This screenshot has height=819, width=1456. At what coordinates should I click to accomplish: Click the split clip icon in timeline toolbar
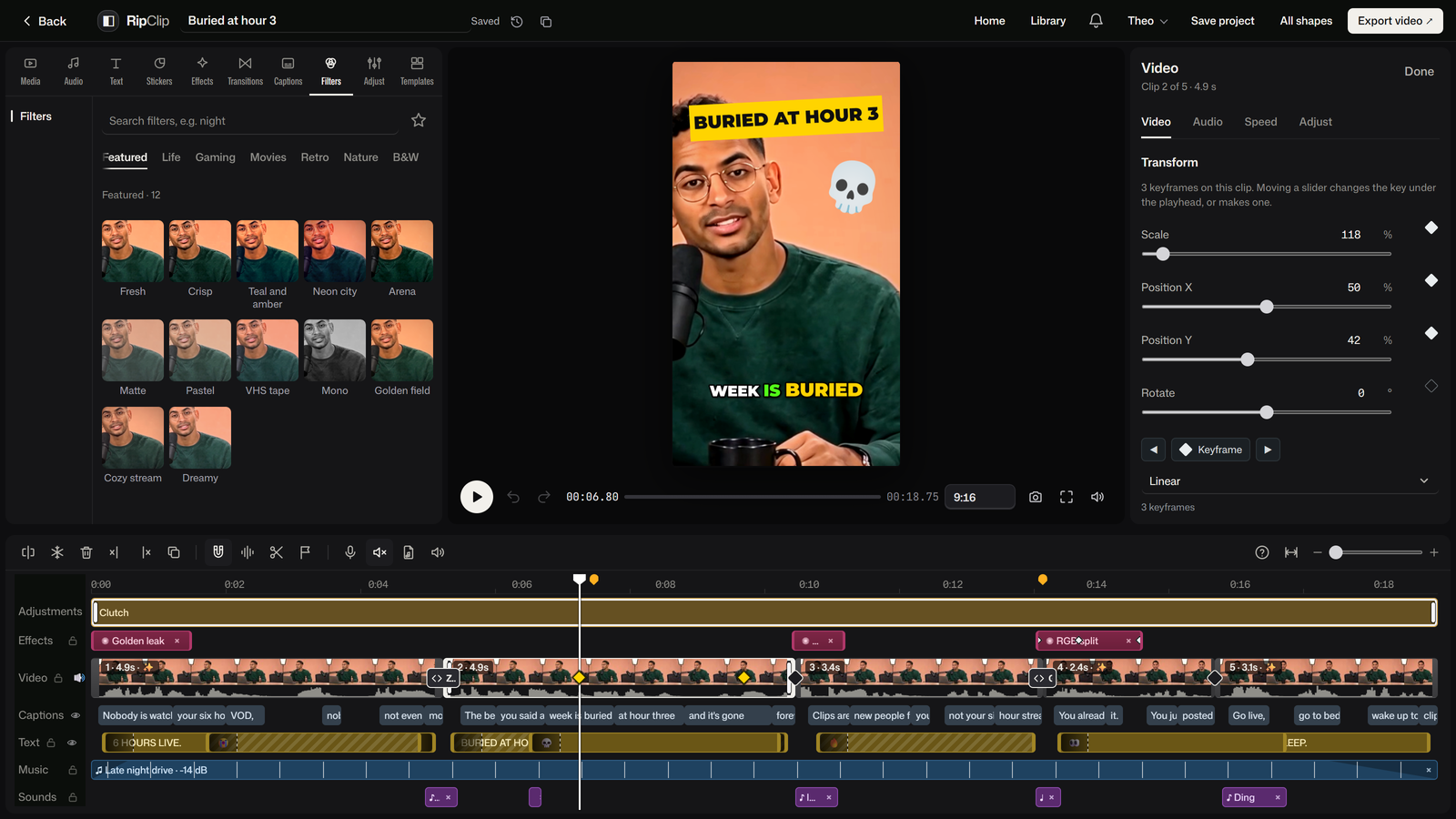click(x=28, y=552)
